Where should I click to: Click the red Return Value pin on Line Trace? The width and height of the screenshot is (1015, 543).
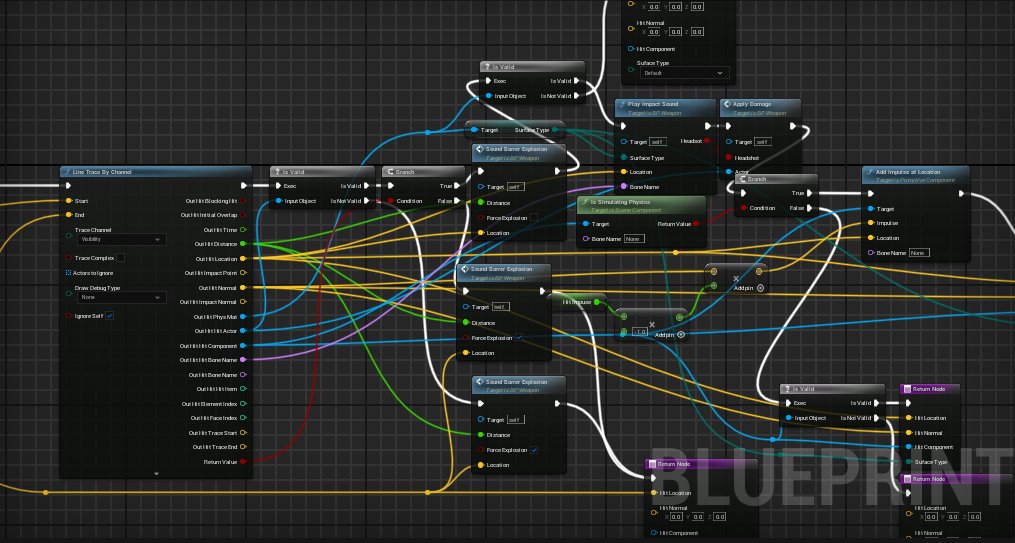pyautogui.click(x=243, y=461)
